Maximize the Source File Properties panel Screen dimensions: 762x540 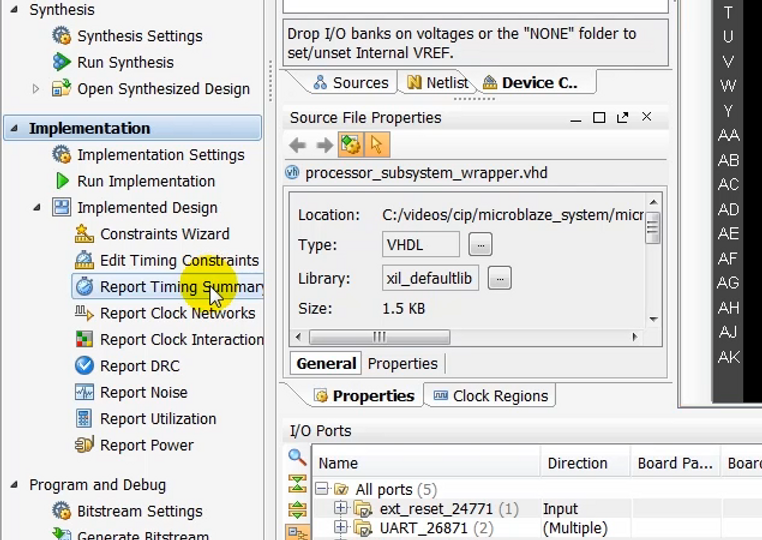599,118
